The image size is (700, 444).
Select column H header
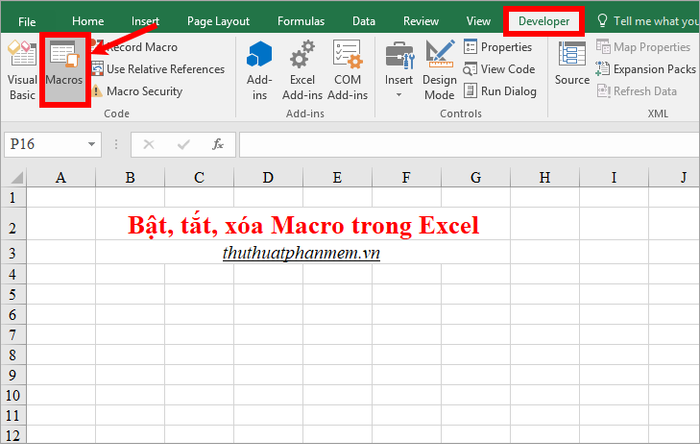click(545, 178)
